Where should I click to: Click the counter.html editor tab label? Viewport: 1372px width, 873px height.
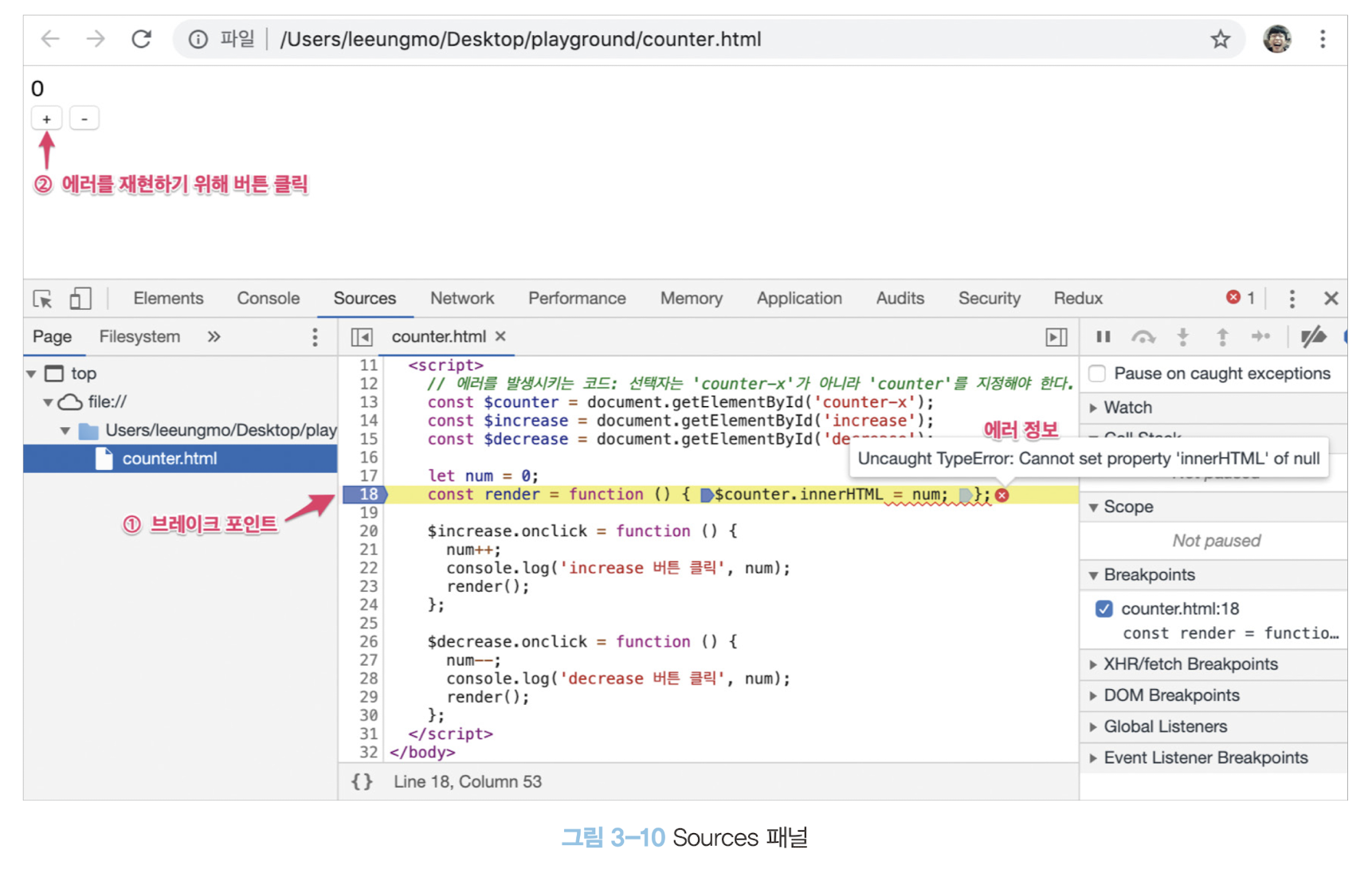click(x=439, y=337)
